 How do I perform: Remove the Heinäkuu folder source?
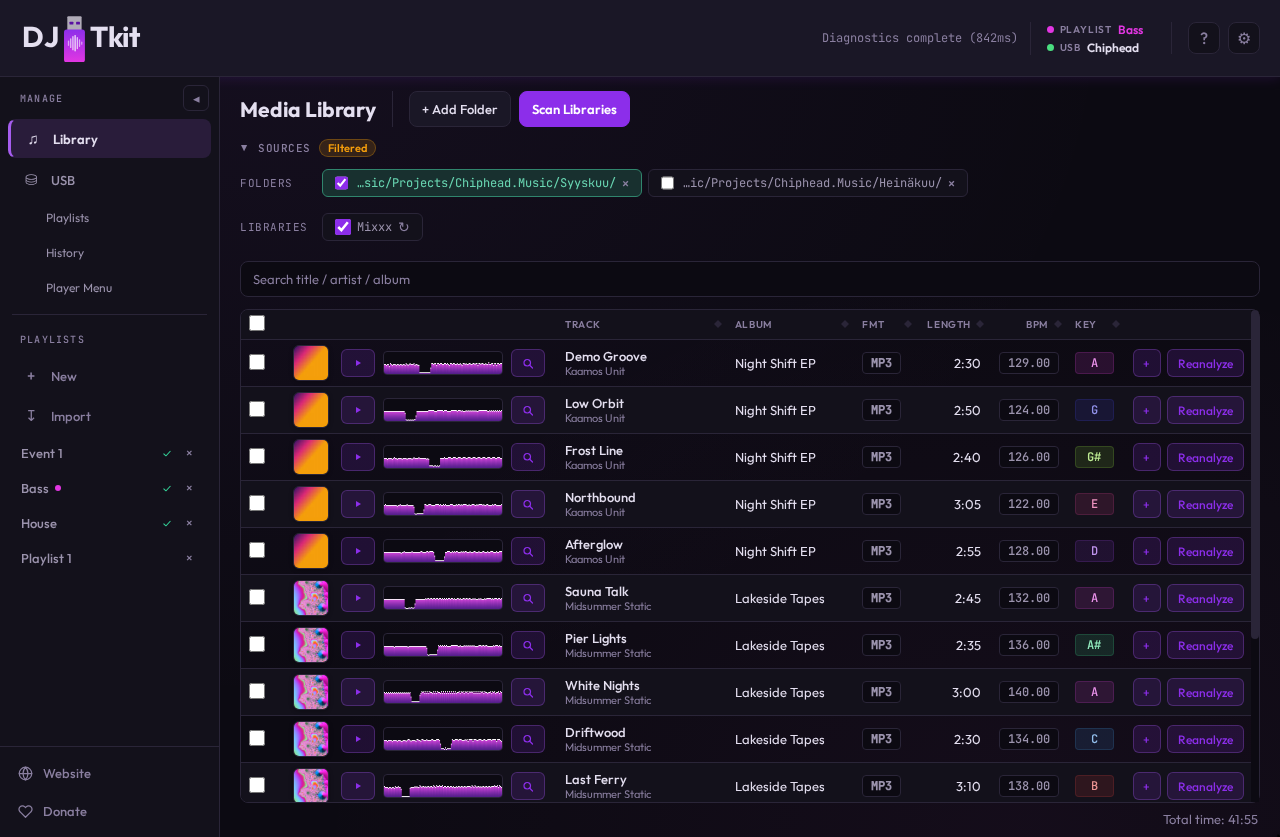pyautogui.click(x=952, y=183)
